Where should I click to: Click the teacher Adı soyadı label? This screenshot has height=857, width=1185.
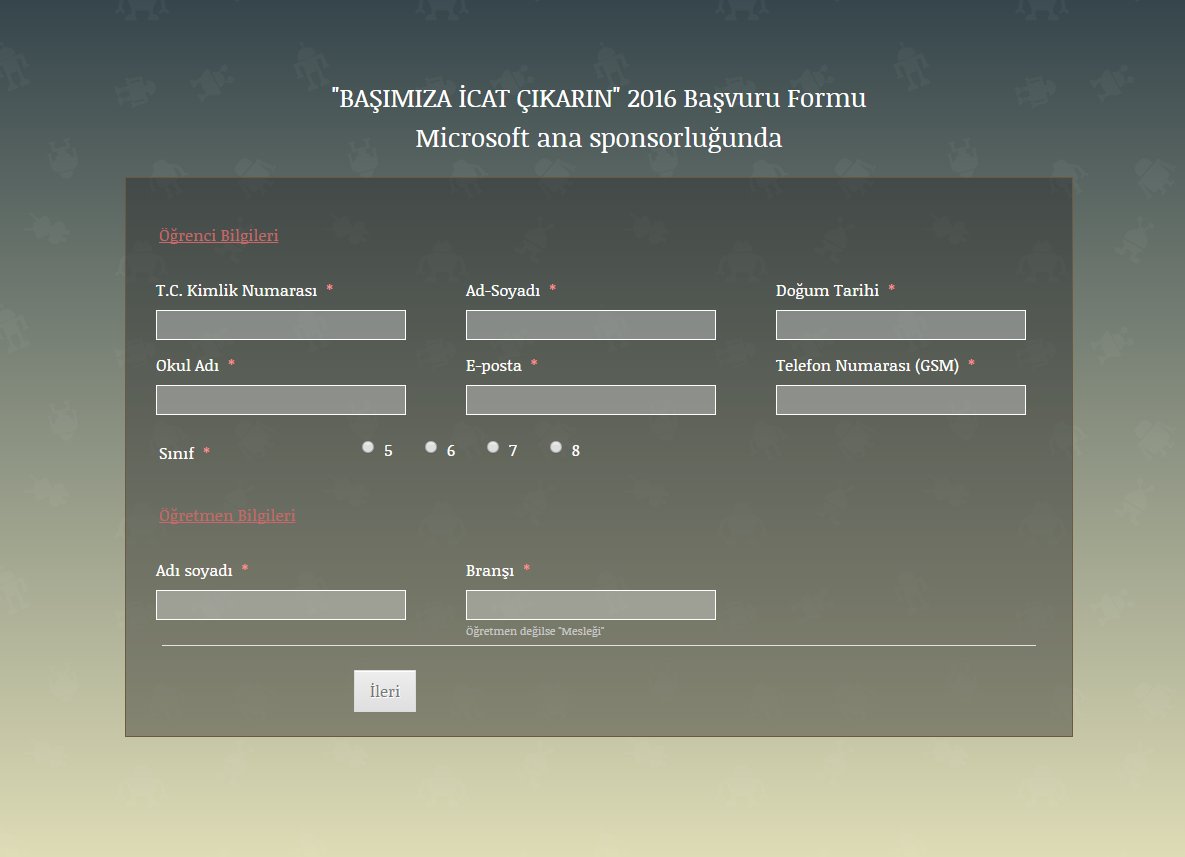click(193, 571)
